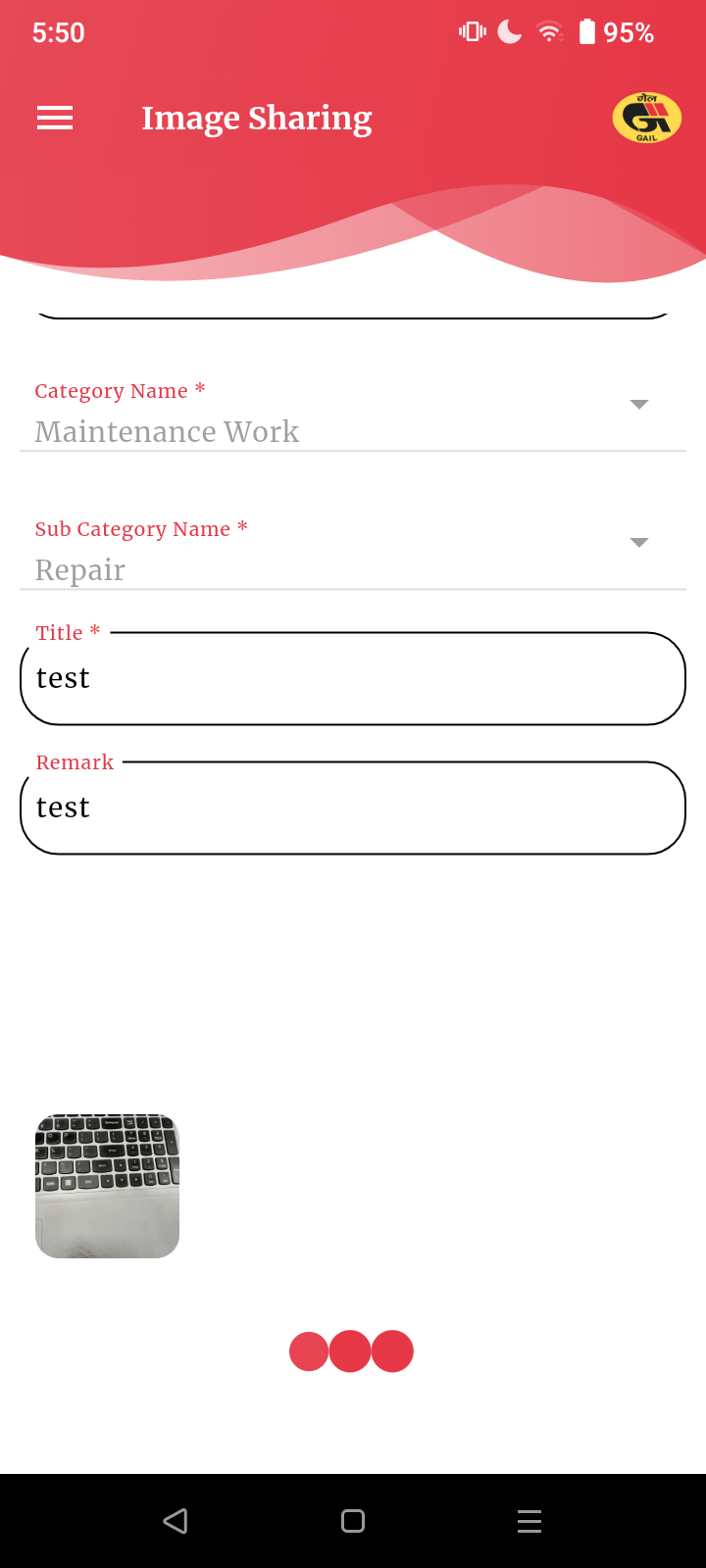Tap the Android back navigation icon
Screen dimensions: 706x1568
click(x=176, y=1521)
